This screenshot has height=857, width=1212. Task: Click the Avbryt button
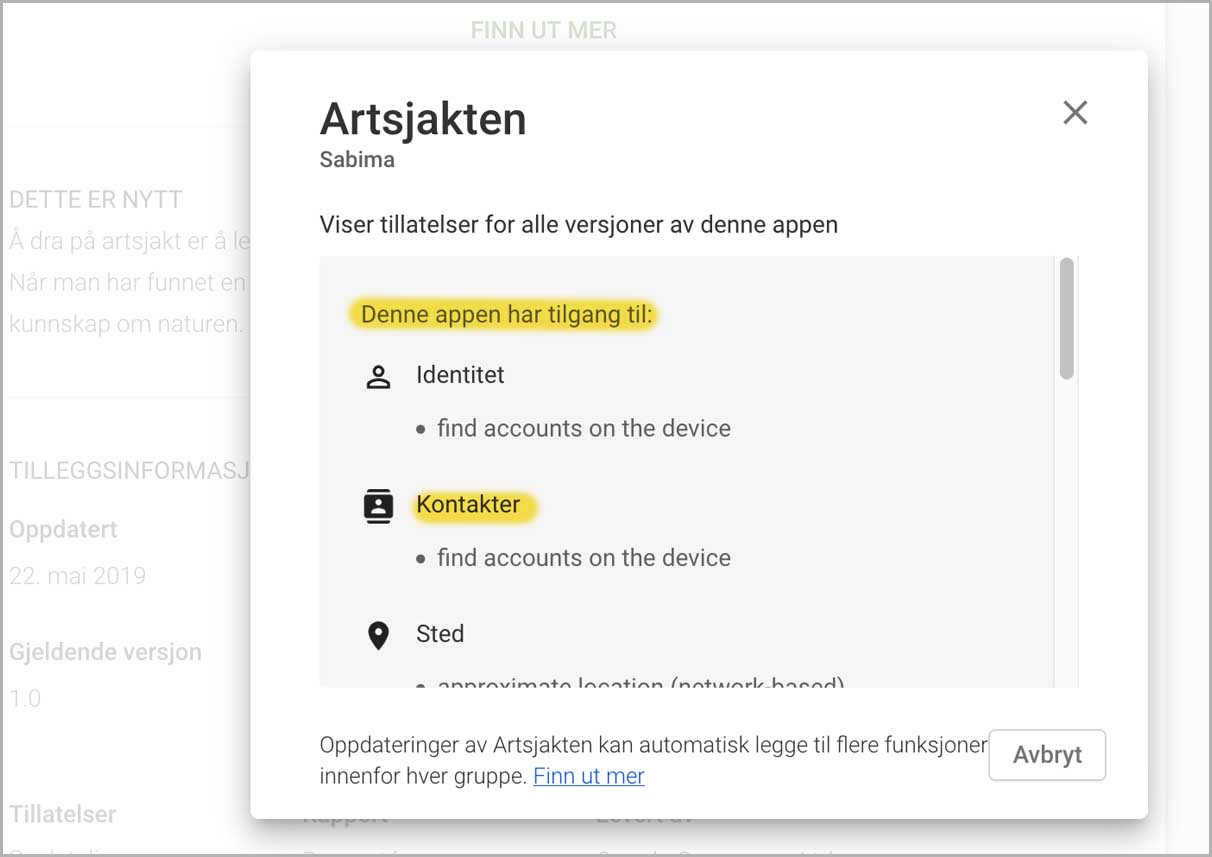(1047, 755)
